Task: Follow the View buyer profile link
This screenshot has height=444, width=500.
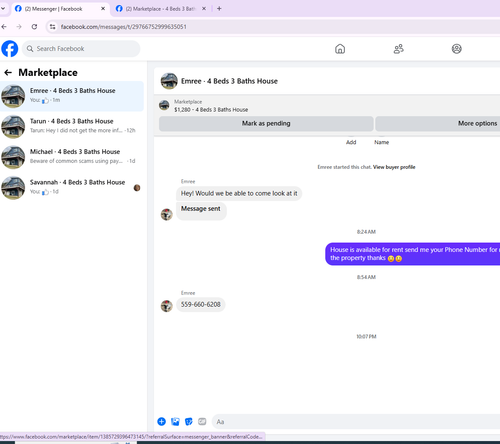Action: 394,167
